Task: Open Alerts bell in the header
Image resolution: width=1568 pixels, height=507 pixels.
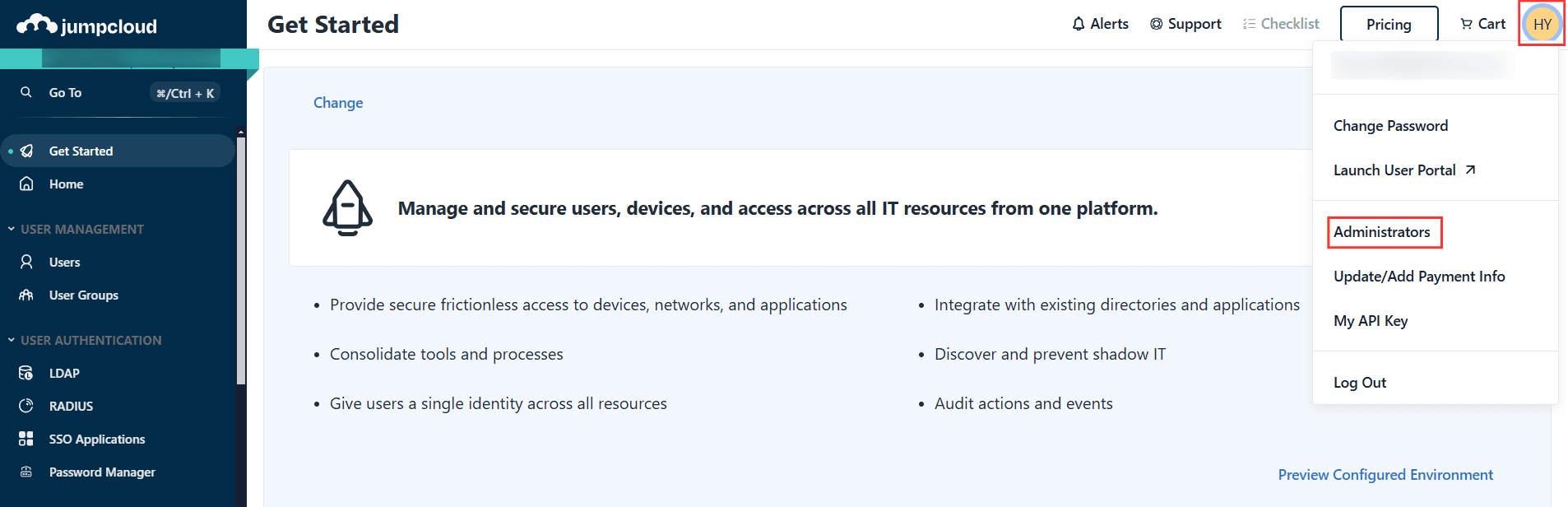Action: click(1100, 24)
